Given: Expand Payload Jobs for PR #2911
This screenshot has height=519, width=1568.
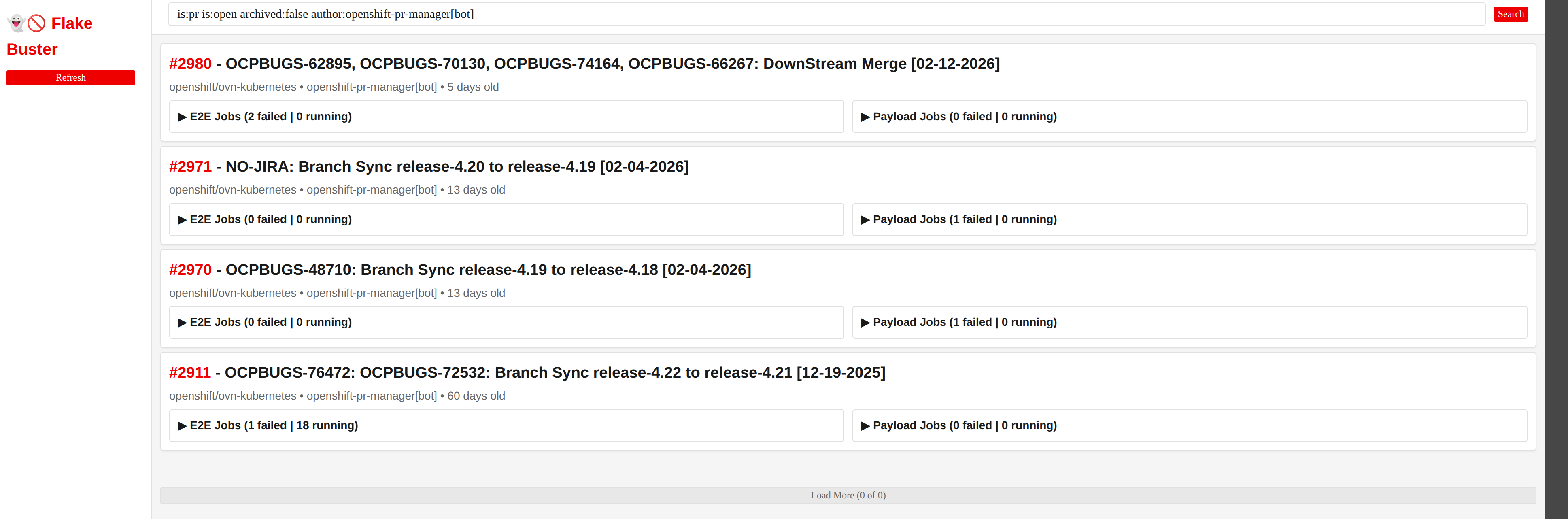Looking at the screenshot, I should pyautogui.click(x=1189, y=425).
